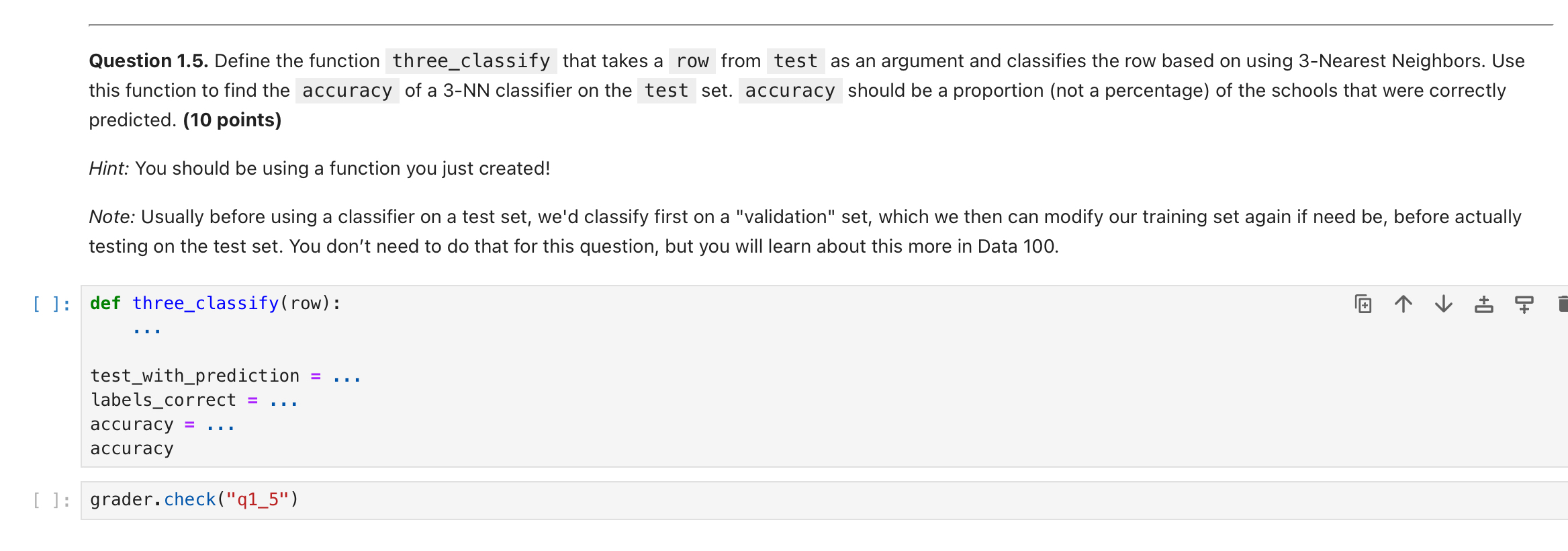Screen dimensions: 1568x551
Task: Click the test_with_prediction placeholder
Action: [x=195, y=375]
